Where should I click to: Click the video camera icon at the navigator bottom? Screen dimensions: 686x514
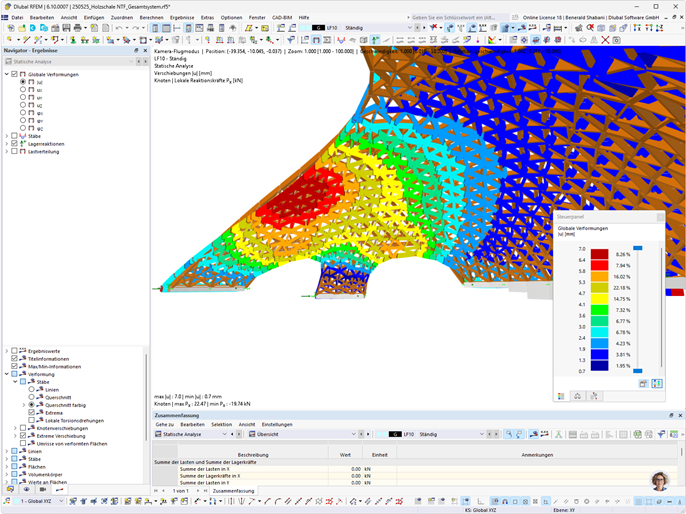[43, 489]
